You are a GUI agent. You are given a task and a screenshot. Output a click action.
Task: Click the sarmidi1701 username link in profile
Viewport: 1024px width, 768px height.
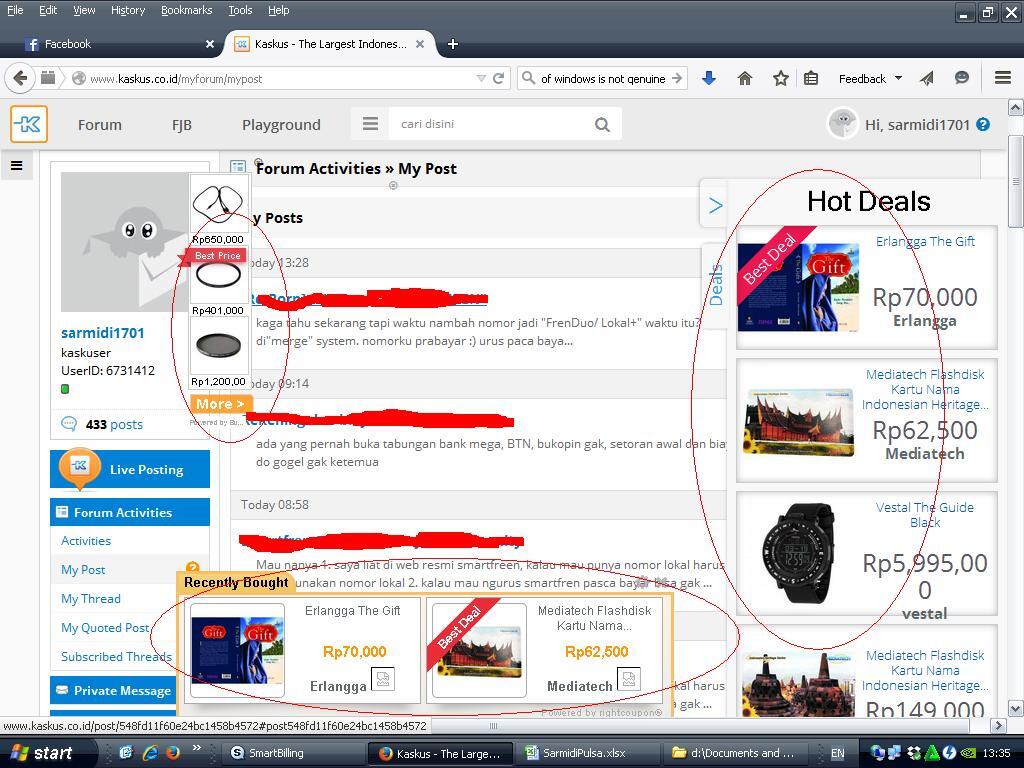point(103,332)
